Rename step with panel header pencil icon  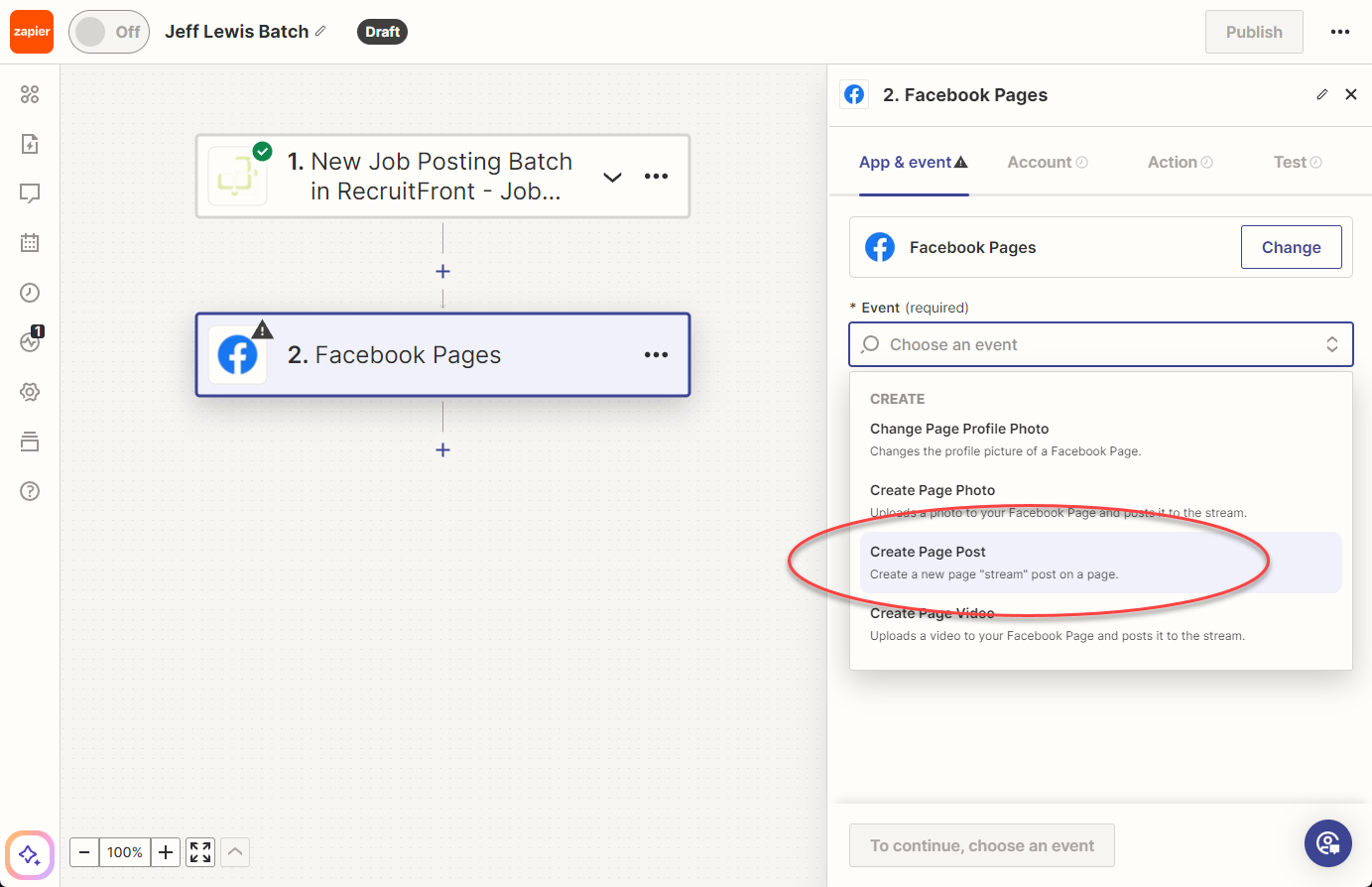[x=1321, y=94]
